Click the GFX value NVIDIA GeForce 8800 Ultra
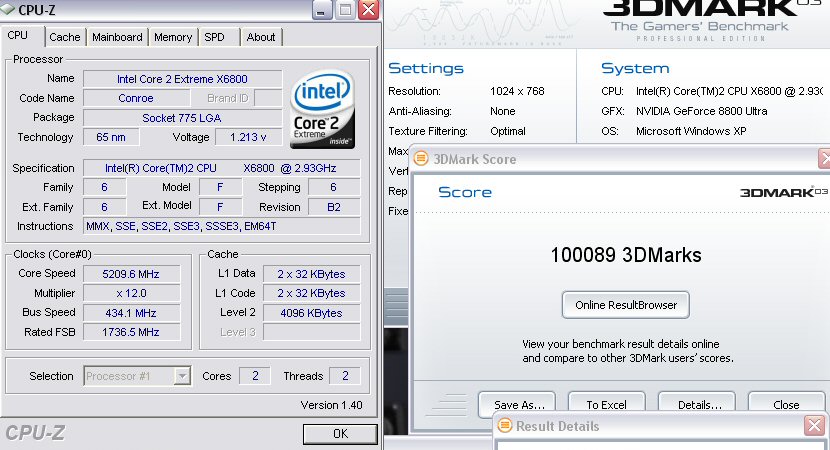Screen dimensions: 830x450 click(701, 111)
